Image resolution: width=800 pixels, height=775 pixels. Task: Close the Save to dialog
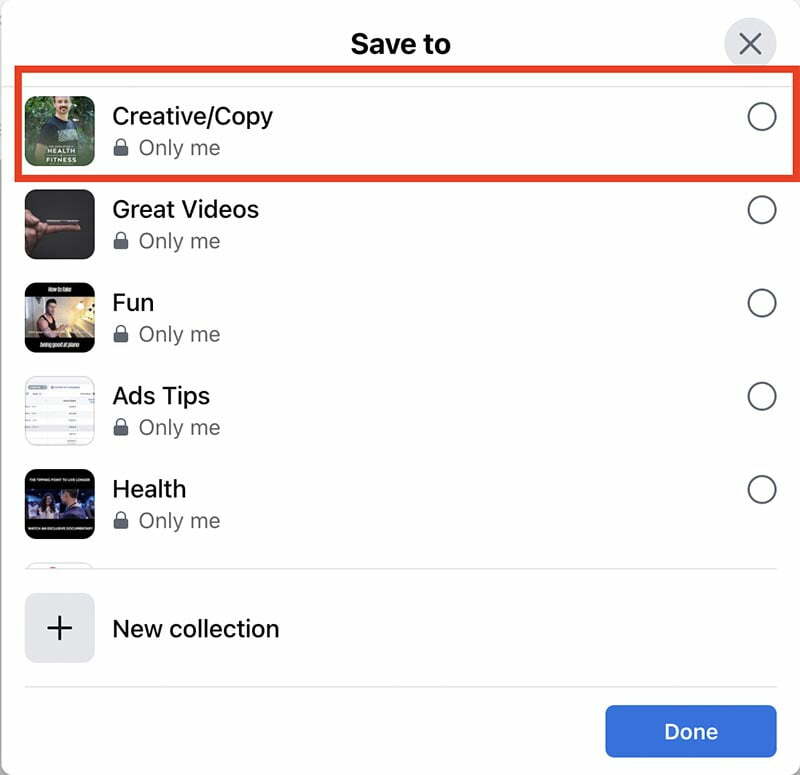(x=750, y=44)
